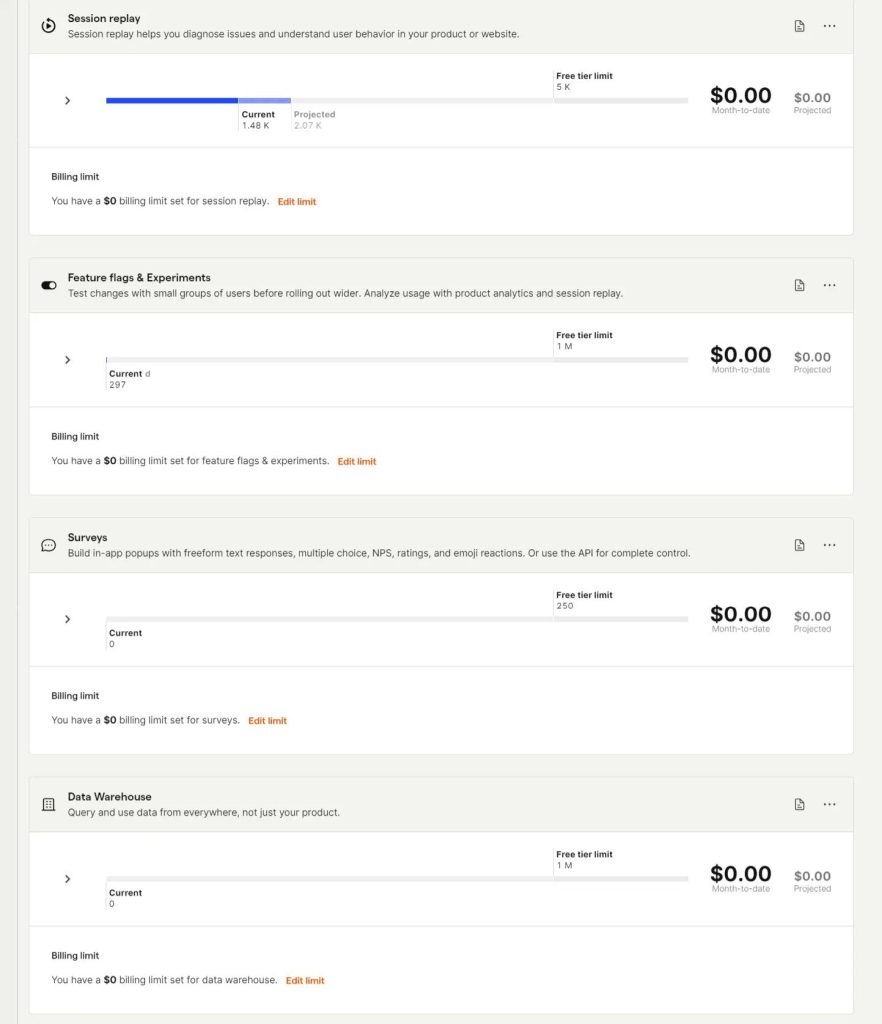
Task: Click the Surveys speech bubble icon
Action: click(x=48, y=545)
